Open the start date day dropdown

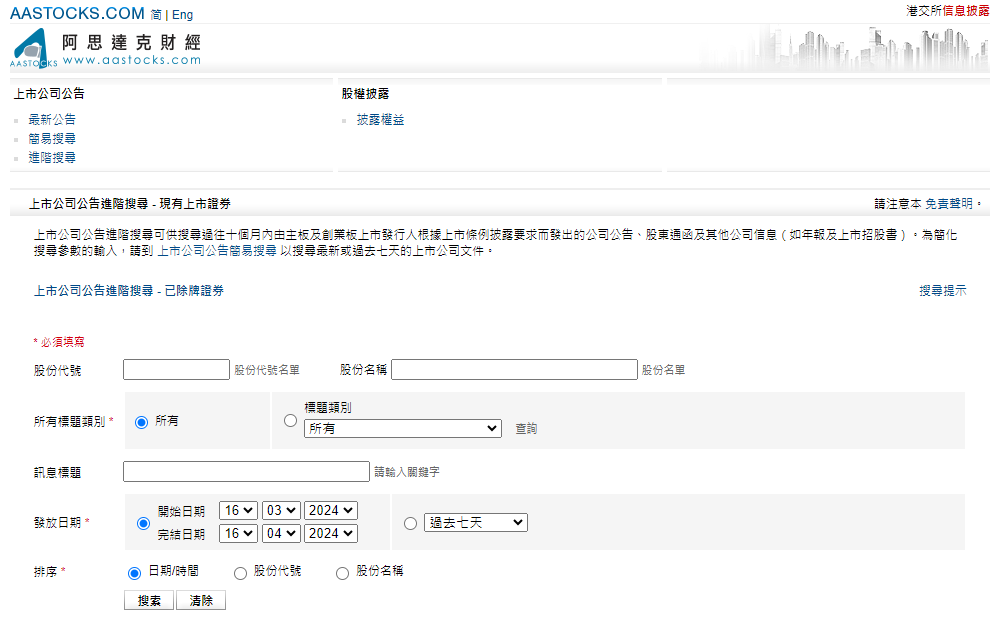238,510
